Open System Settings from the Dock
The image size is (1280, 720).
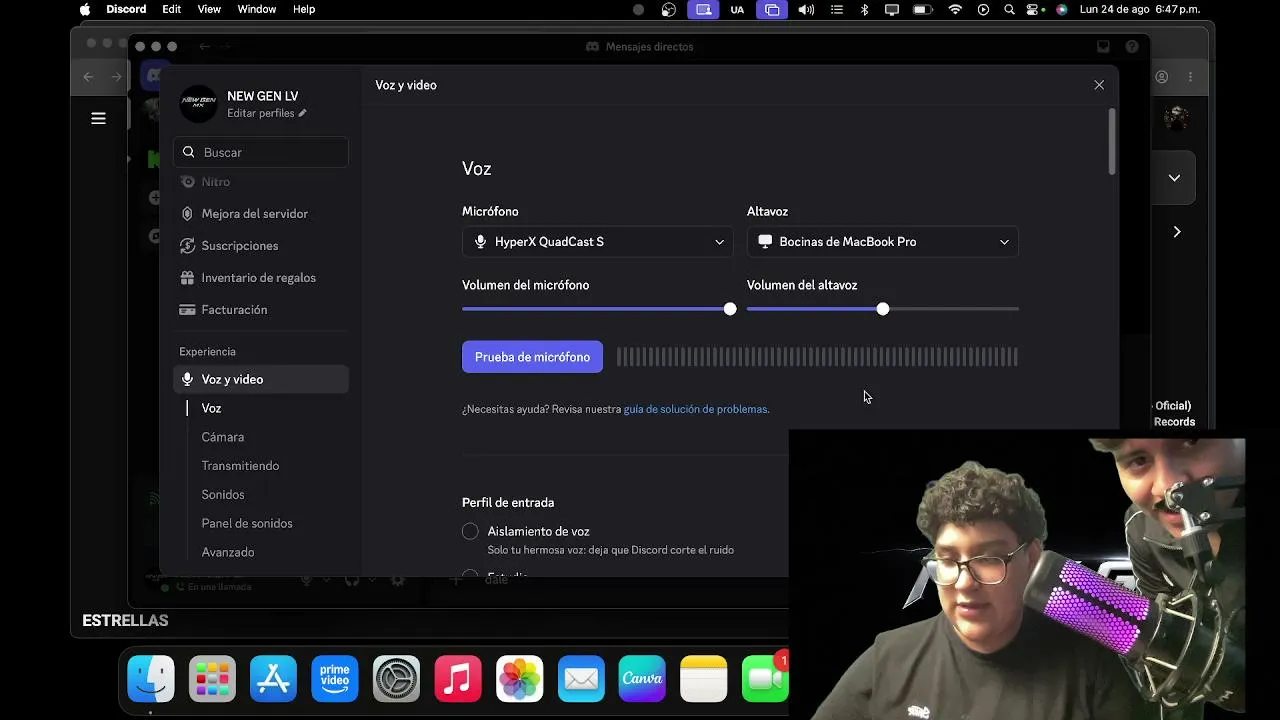pyautogui.click(x=397, y=680)
